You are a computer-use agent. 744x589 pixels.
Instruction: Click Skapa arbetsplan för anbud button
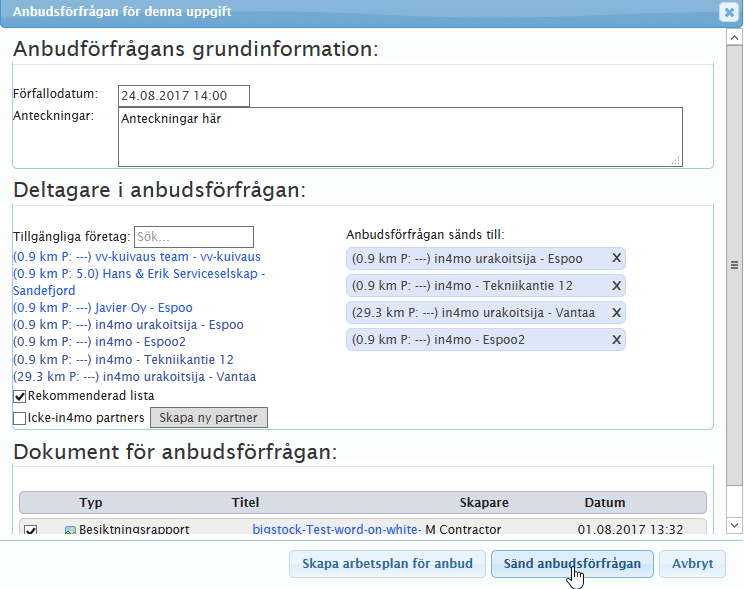tap(388, 564)
